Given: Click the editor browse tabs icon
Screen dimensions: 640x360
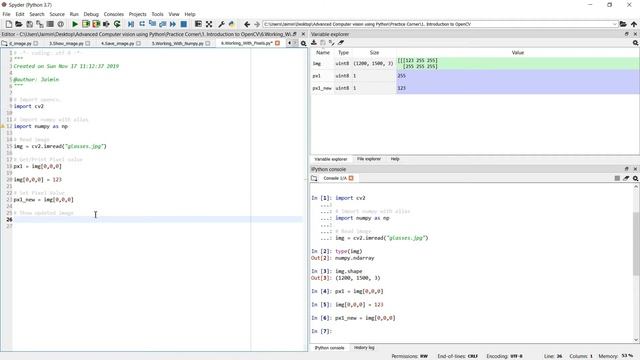Looking at the screenshot, I should (x=4, y=43).
